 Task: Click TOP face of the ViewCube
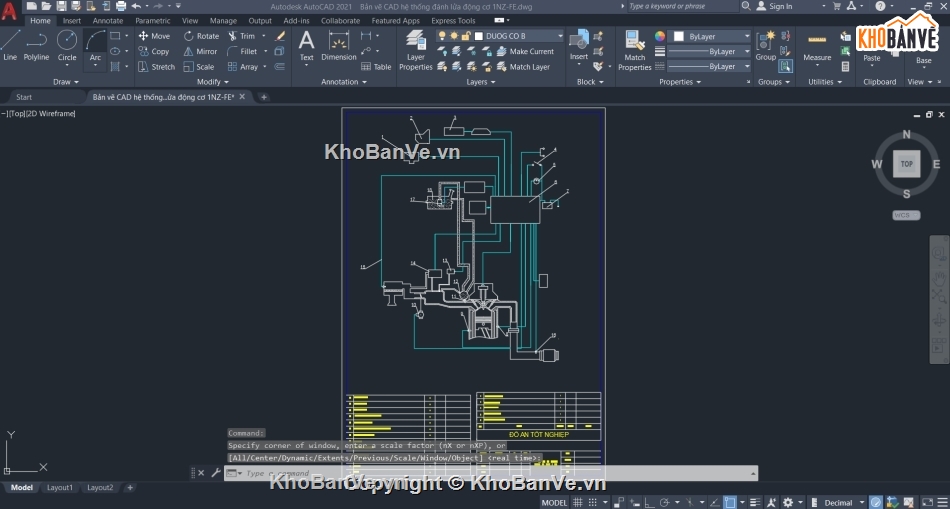tap(906, 164)
